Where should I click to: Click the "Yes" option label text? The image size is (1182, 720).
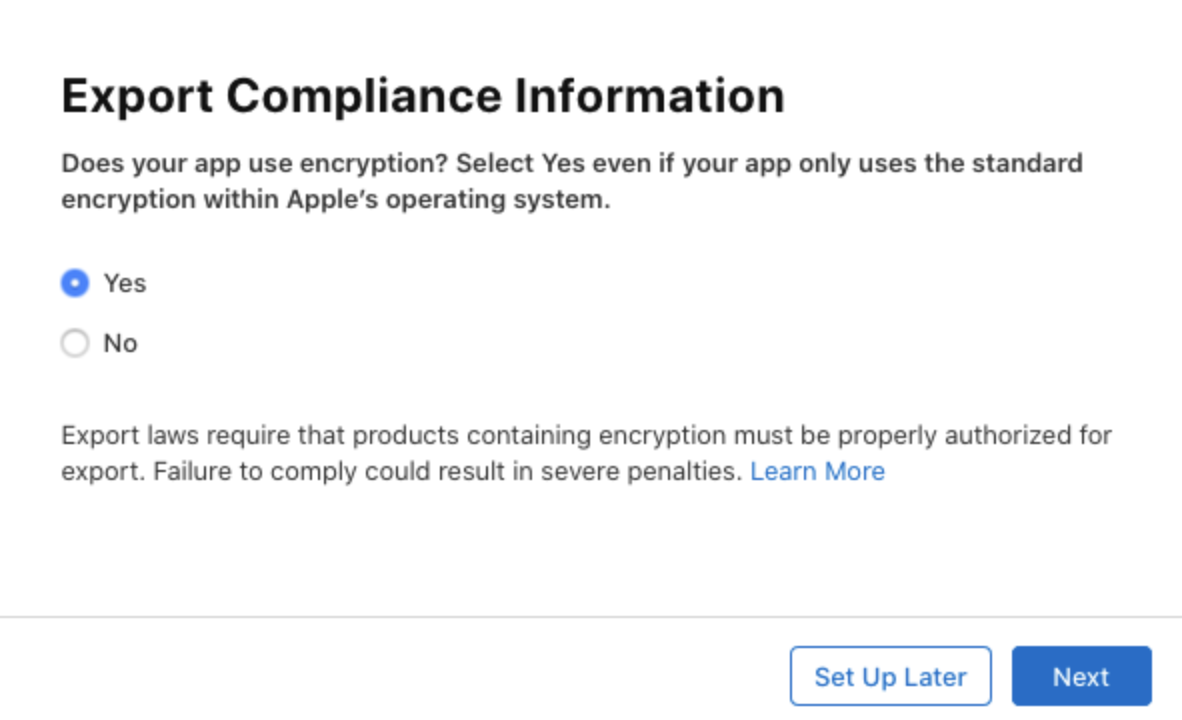point(125,284)
